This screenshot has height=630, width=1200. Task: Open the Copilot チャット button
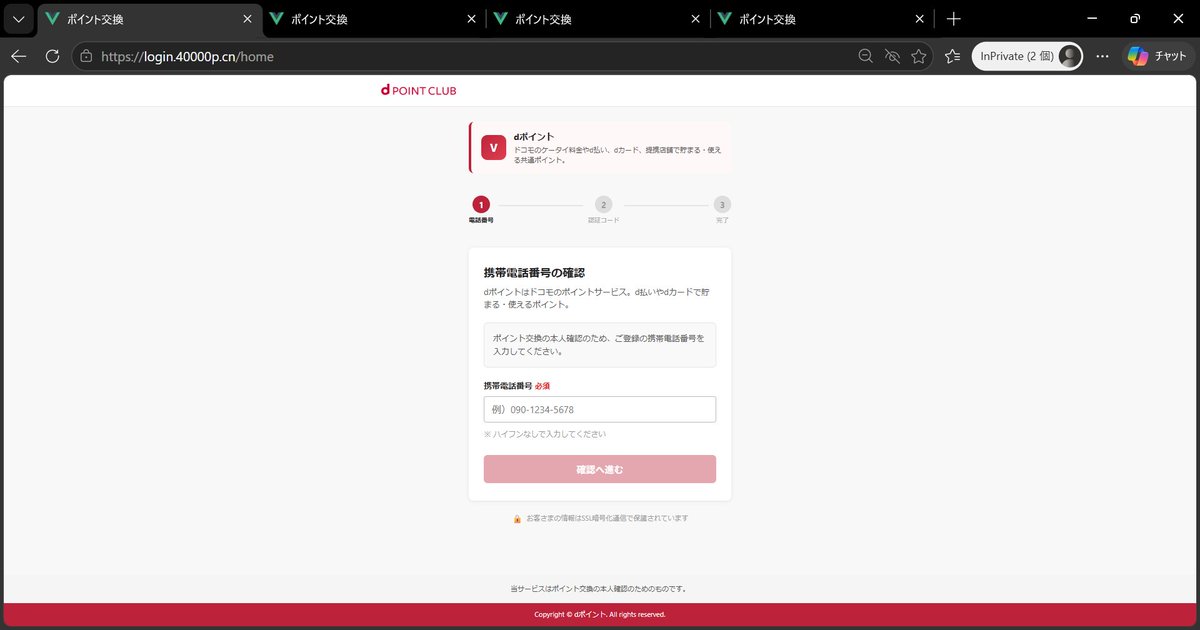[1158, 57]
